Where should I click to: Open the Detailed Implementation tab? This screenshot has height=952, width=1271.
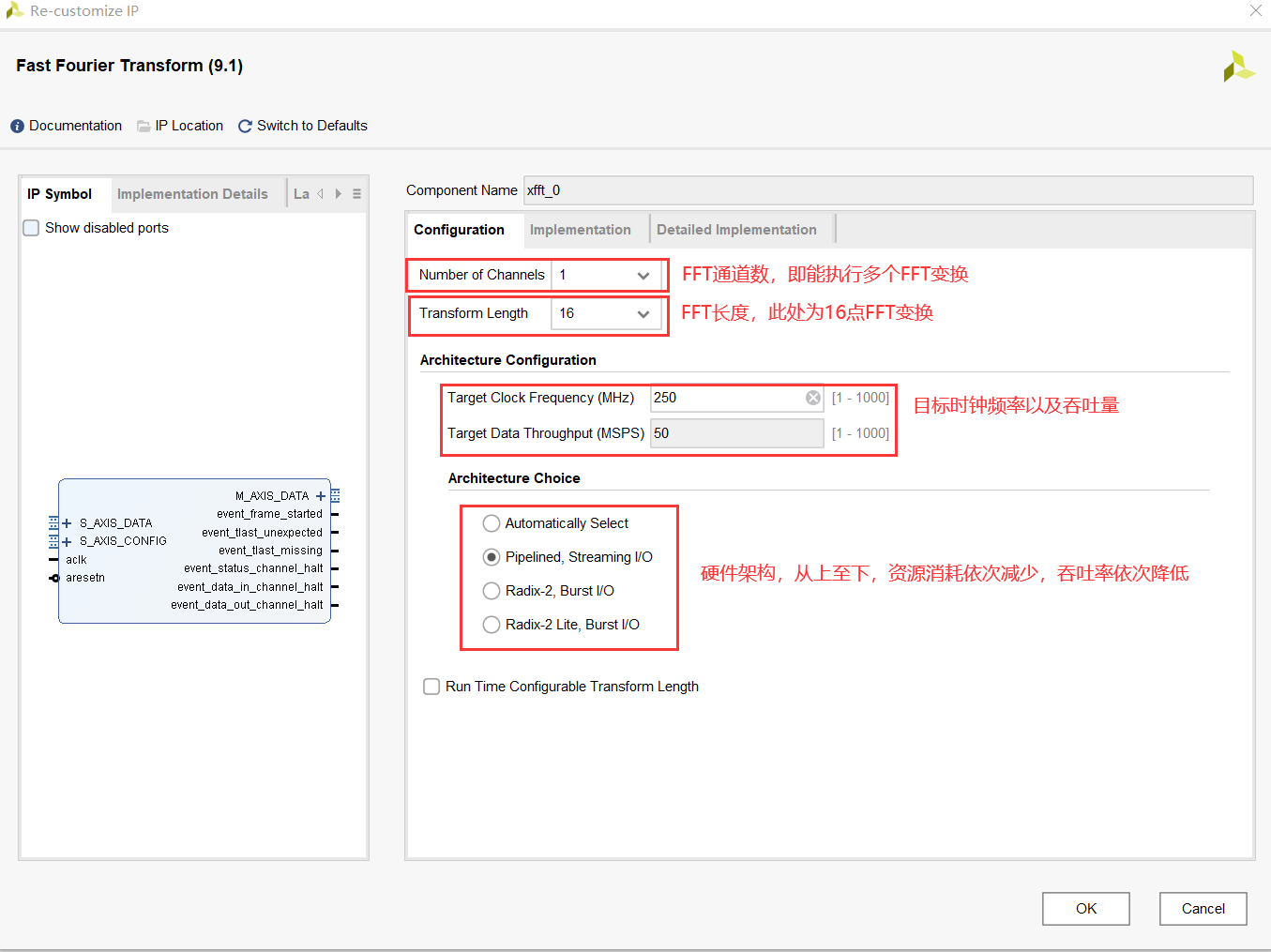(736, 230)
